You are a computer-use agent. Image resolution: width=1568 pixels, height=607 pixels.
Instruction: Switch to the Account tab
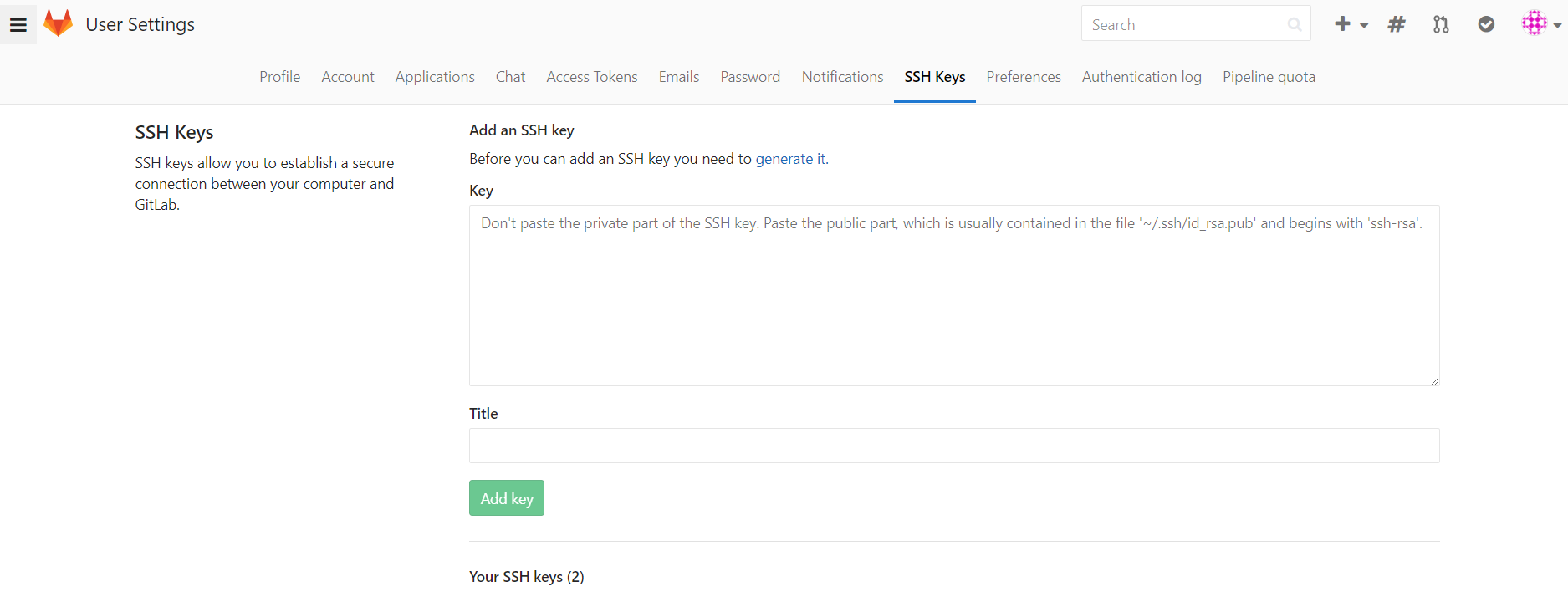click(348, 77)
